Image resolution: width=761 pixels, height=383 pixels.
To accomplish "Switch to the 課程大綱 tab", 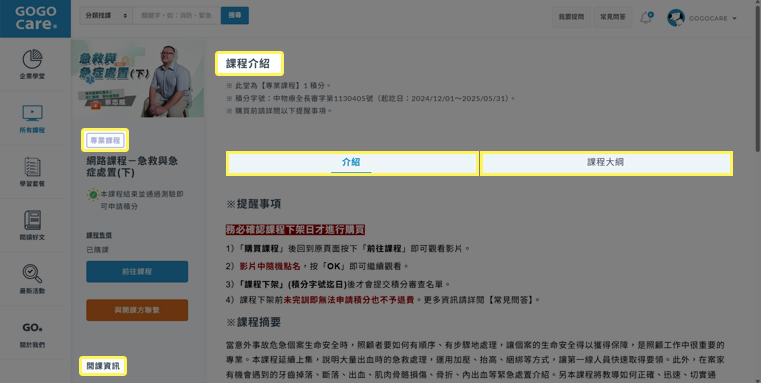I will click(x=606, y=163).
